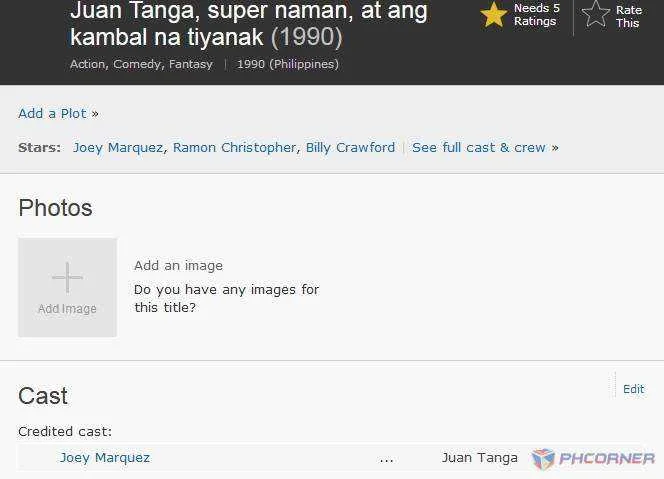Image resolution: width=664 pixels, height=479 pixels.
Task: Click the 1990 year in title
Action: tap(307, 37)
